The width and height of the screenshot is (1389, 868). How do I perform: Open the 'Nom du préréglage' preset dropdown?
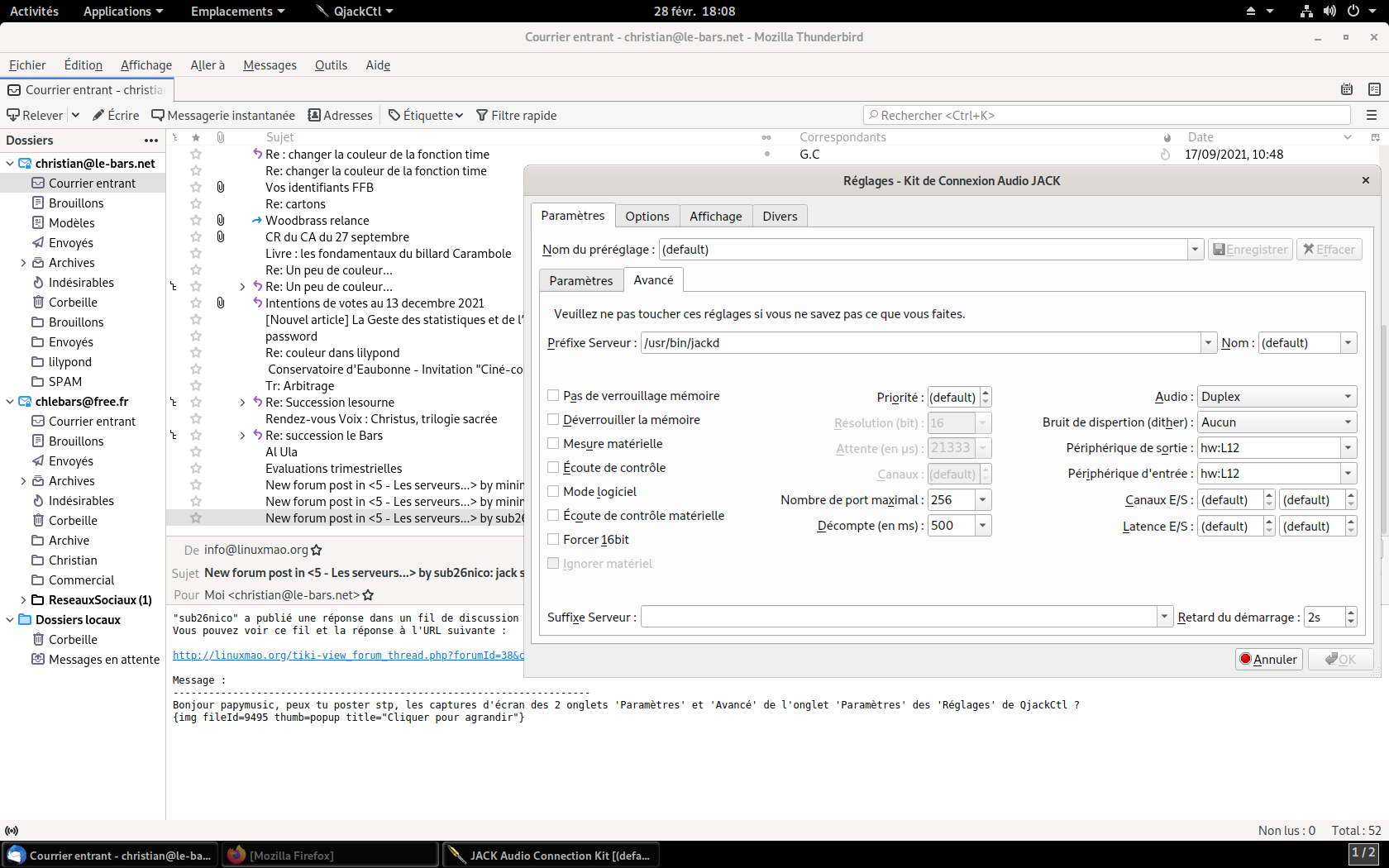(1195, 250)
